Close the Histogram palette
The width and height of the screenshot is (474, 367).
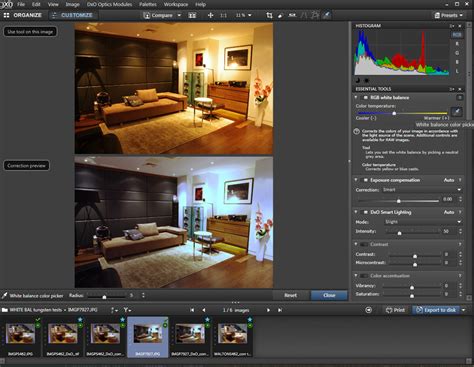pos(460,26)
